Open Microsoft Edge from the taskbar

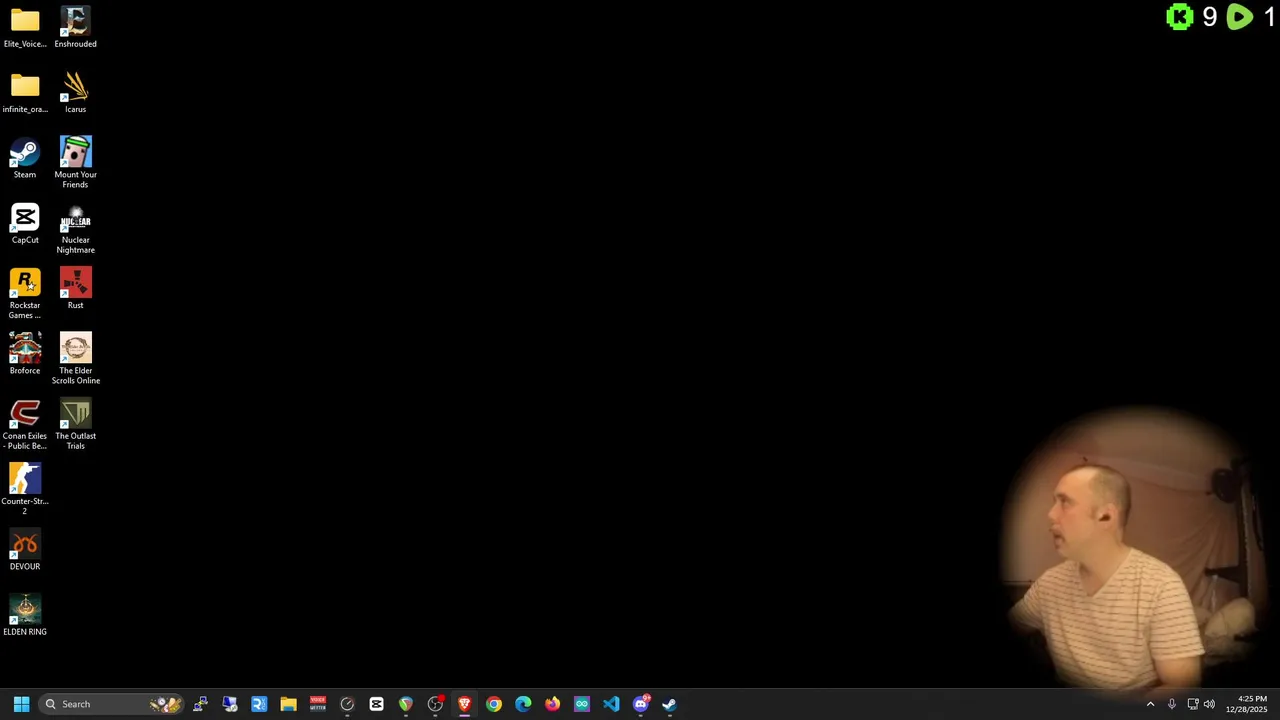pyautogui.click(x=523, y=704)
